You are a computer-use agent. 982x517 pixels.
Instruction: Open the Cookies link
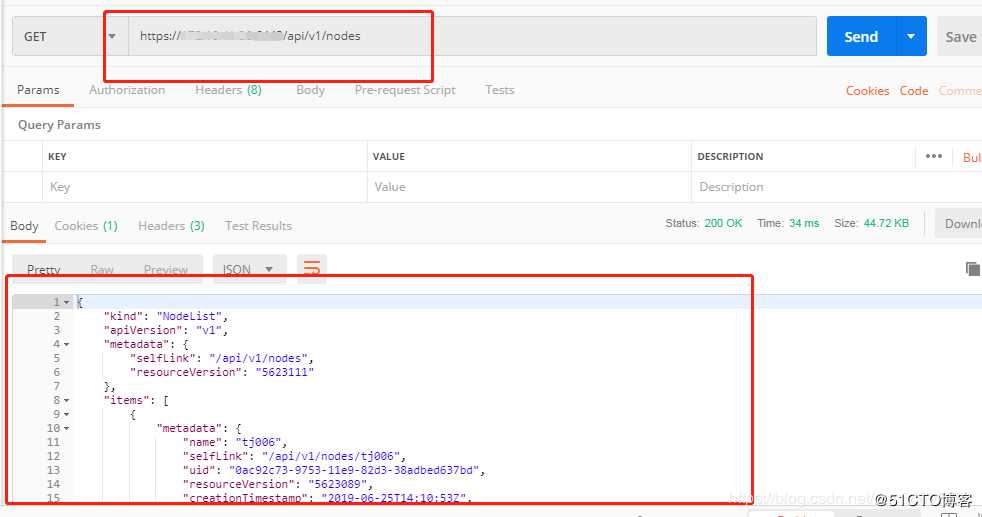point(867,91)
